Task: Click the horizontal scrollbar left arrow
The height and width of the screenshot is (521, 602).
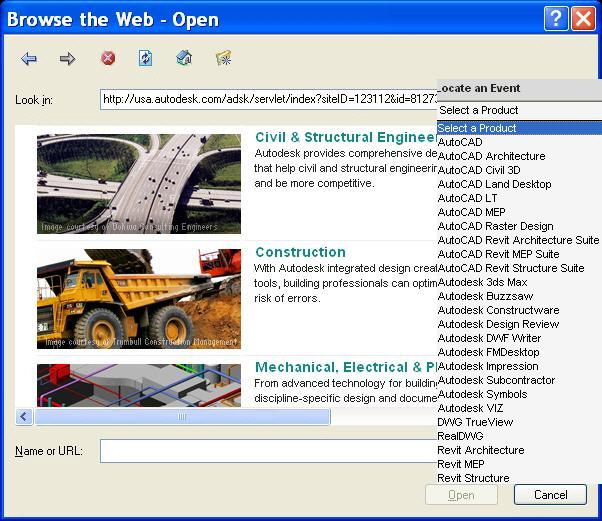Action: [x=24, y=417]
